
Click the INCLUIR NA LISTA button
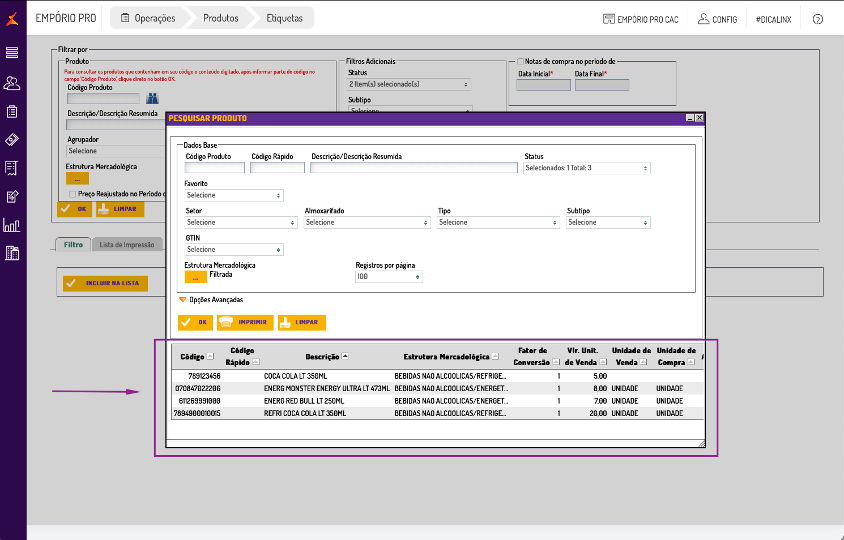[105, 284]
